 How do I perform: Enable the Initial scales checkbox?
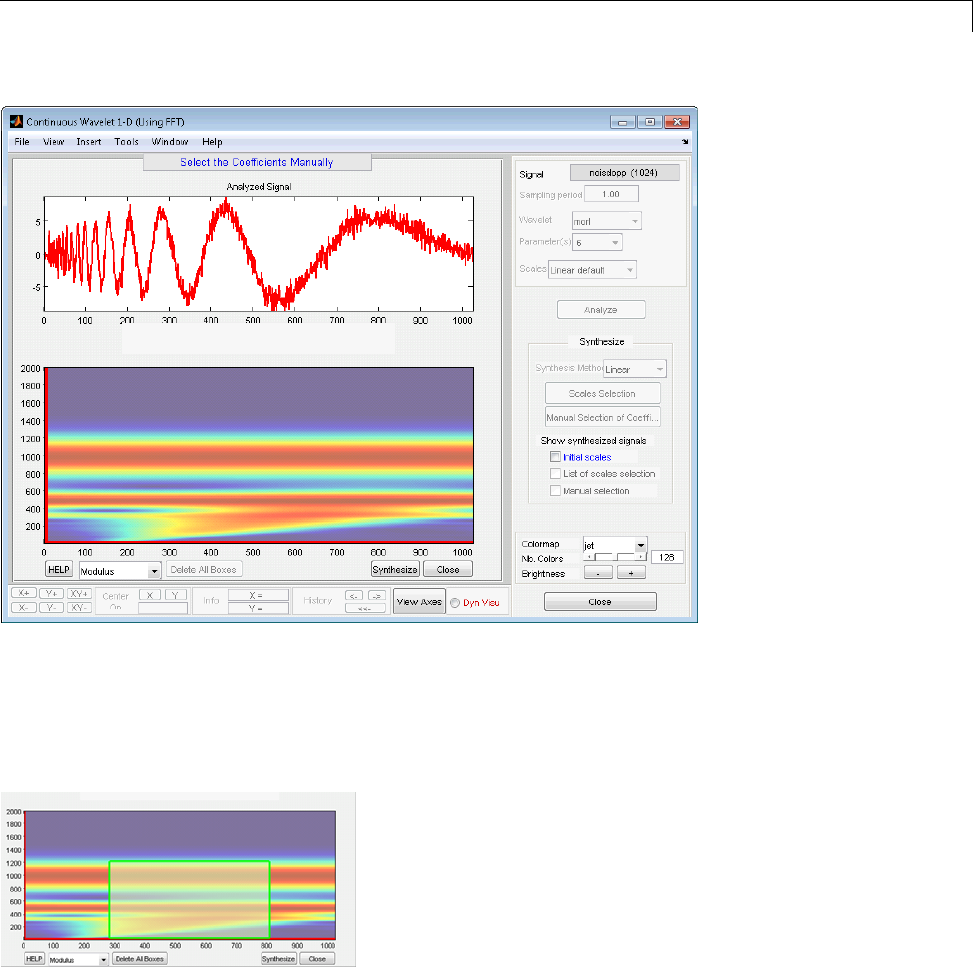[555, 457]
